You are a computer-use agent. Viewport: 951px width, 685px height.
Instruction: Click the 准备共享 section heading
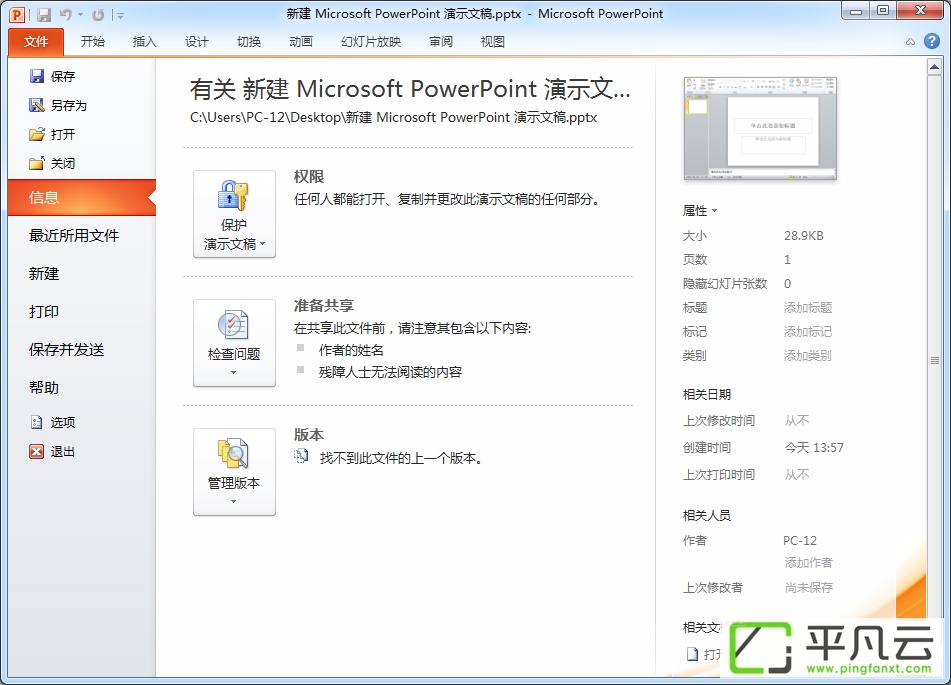pos(324,306)
